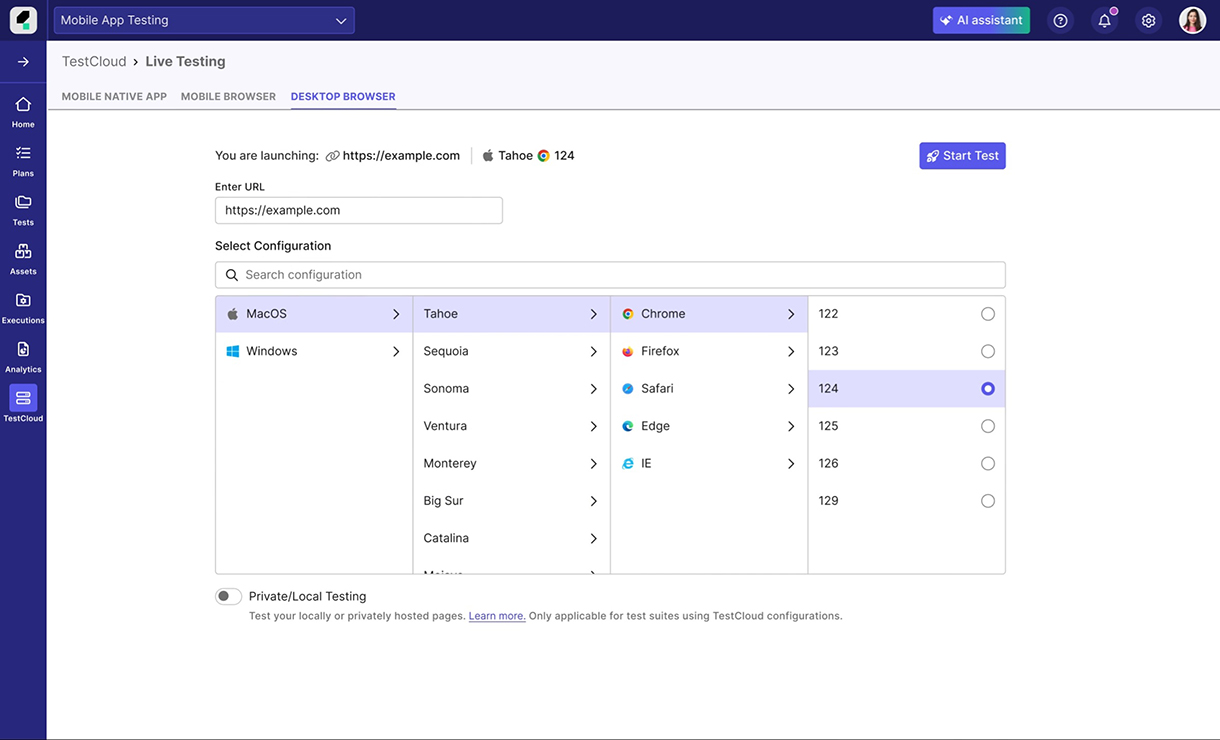Image resolution: width=1220 pixels, height=740 pixels.
Task: Click the TestCloud breadcrumb link
Action: (x=94, y=62)
